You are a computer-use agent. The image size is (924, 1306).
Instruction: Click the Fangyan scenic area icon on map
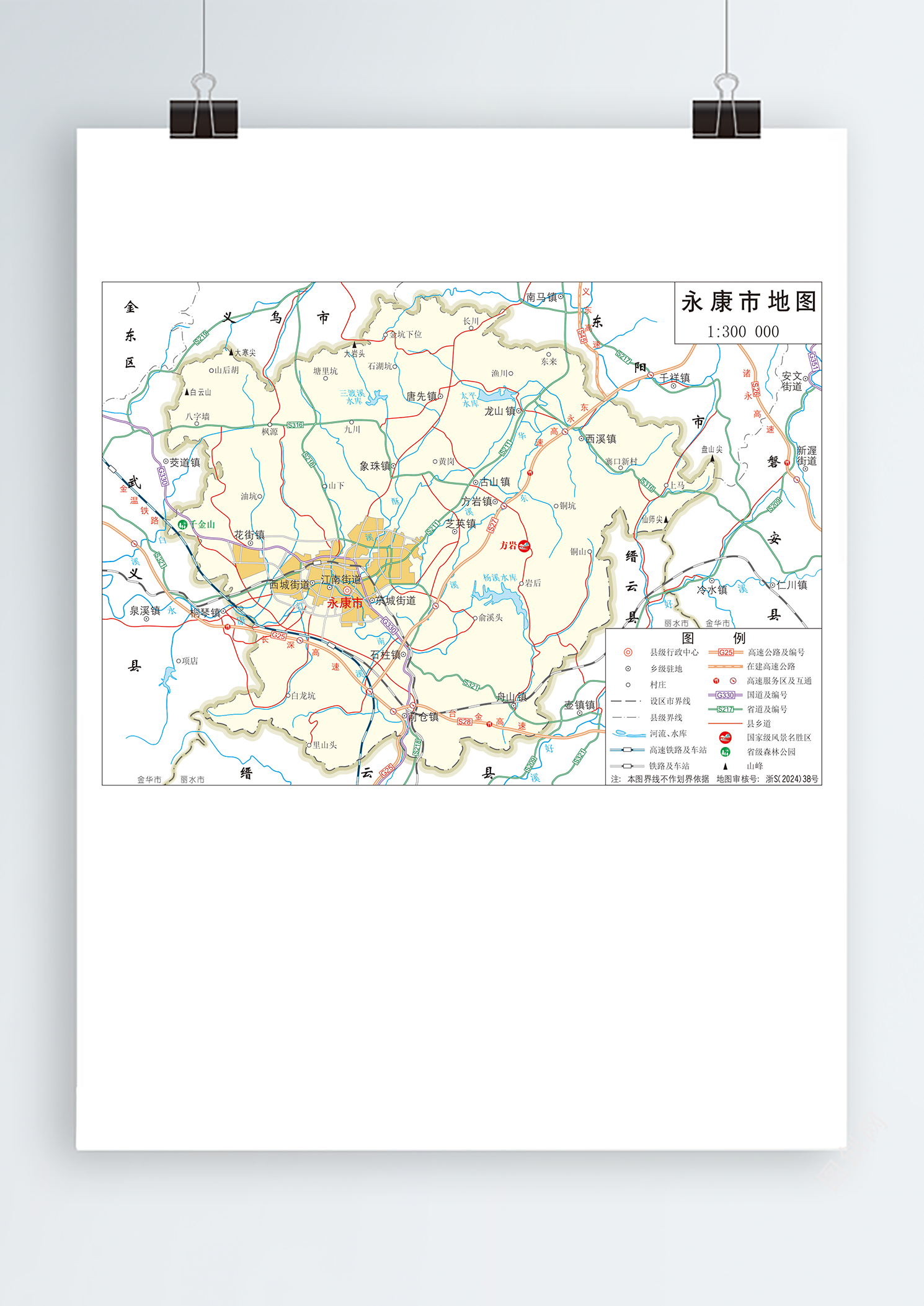[525, 546]
